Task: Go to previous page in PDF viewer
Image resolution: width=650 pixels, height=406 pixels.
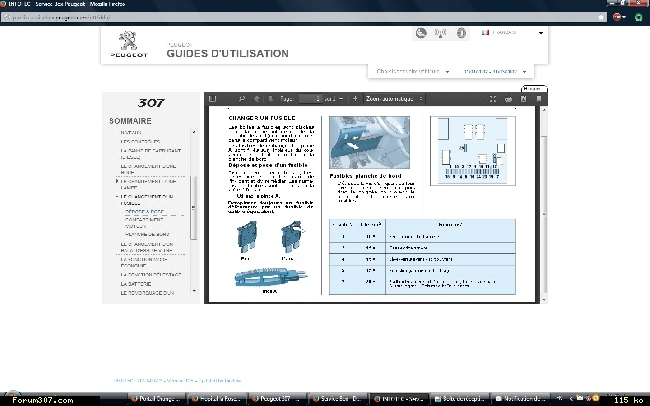Action: pyautogui.click(x=257, y=99)
